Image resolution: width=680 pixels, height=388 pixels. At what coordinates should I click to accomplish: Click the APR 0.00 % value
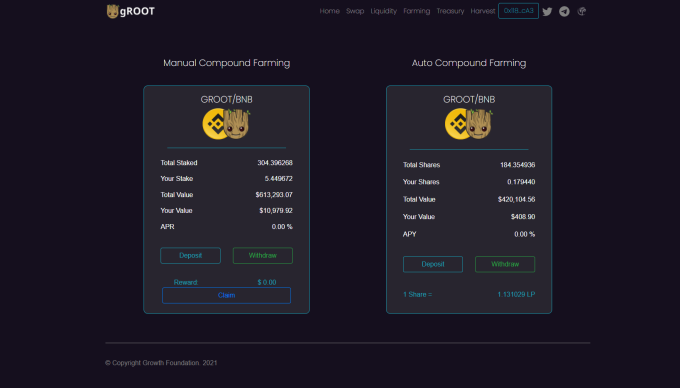pyautogui.click(x=282, y=227)
